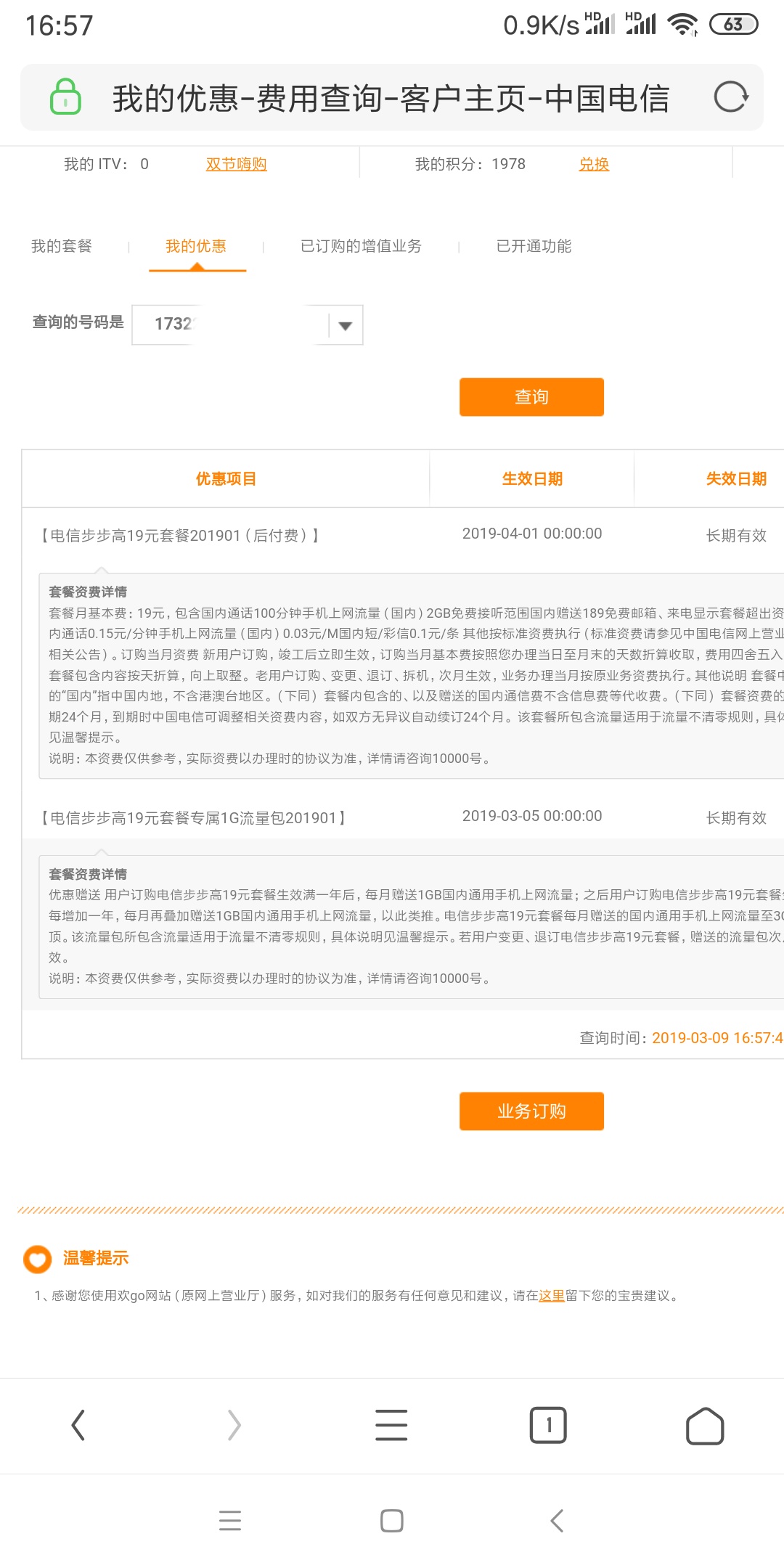This screenshot has height=1568, width=784.
Task: Tap the 我的 ITV: 0 text
Action: [106, 164]
